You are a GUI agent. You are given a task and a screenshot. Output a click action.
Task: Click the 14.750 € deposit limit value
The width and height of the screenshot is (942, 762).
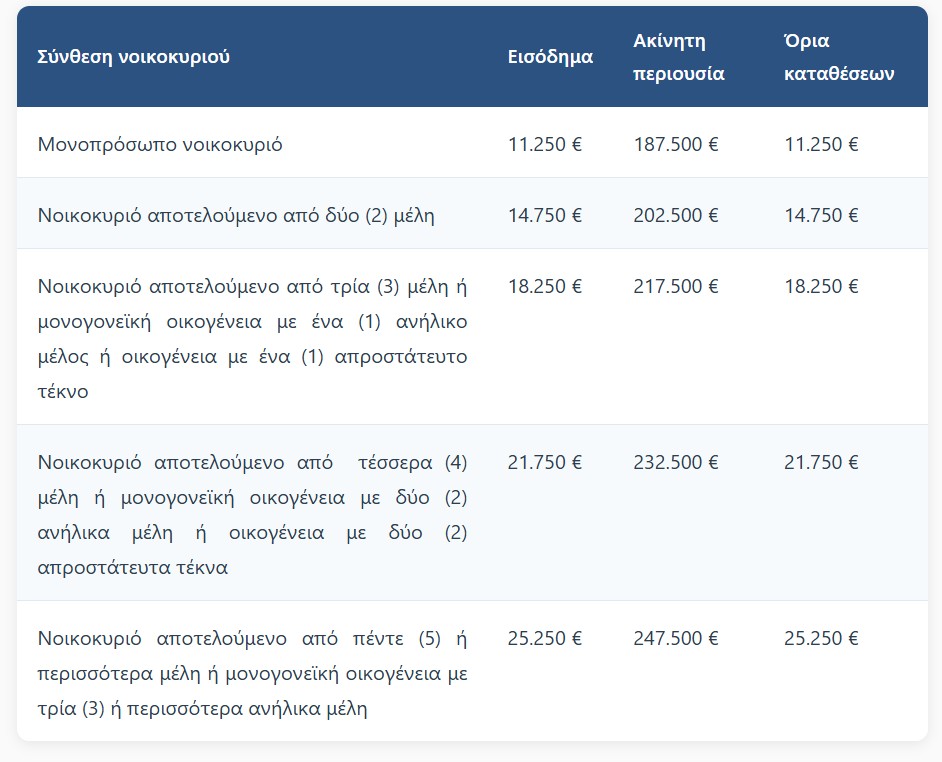click(822, 215)
